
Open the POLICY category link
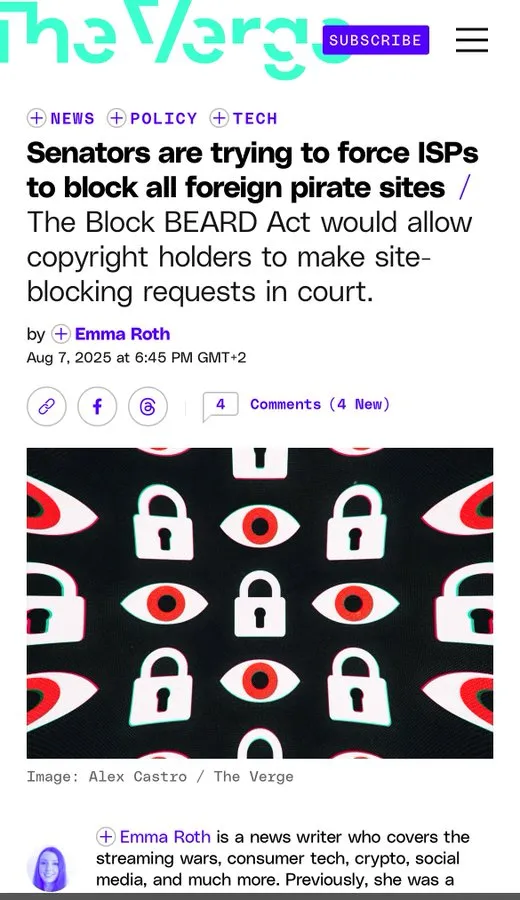[x=164, y=119]
